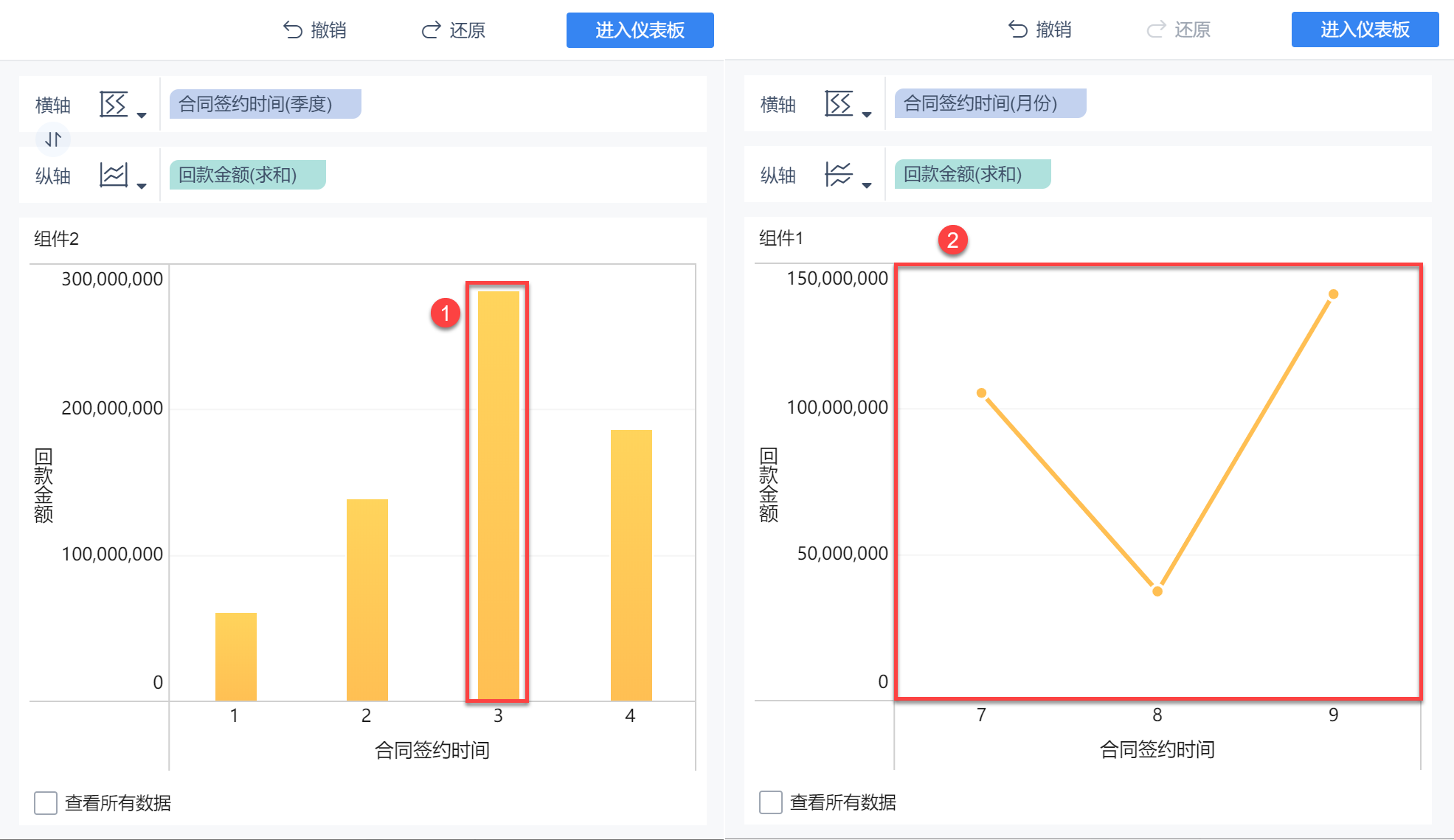Enable 查看所有数据 checkbox under 组件1
This screenshot has width=1454, height=840.
tap(771, 802)
